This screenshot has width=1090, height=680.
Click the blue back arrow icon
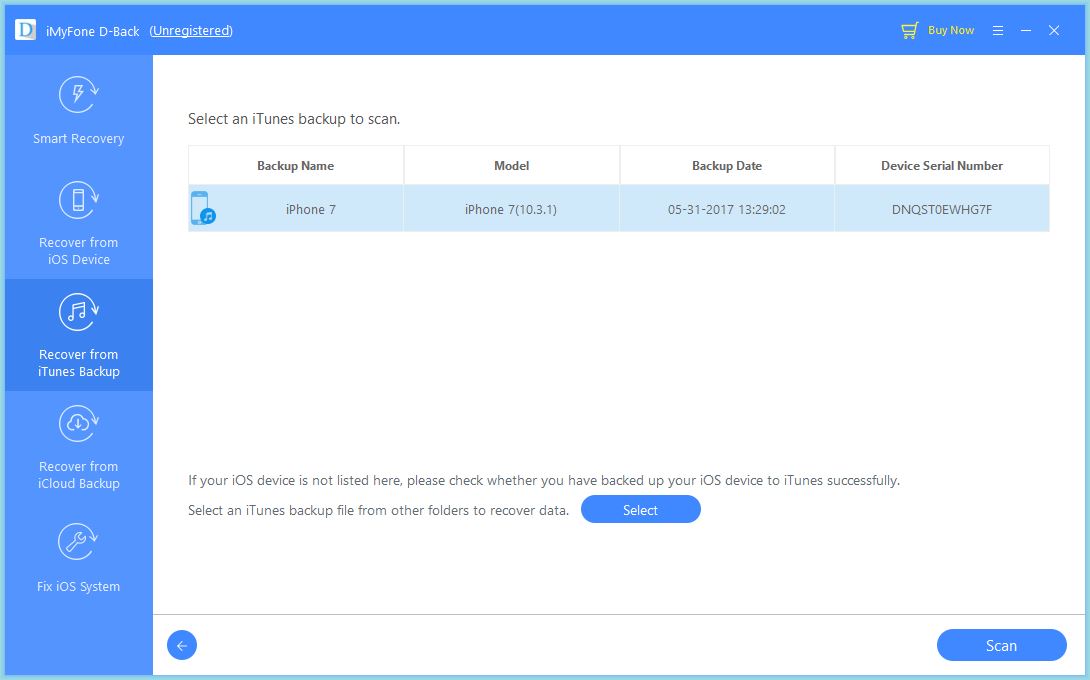click(181, 645)
